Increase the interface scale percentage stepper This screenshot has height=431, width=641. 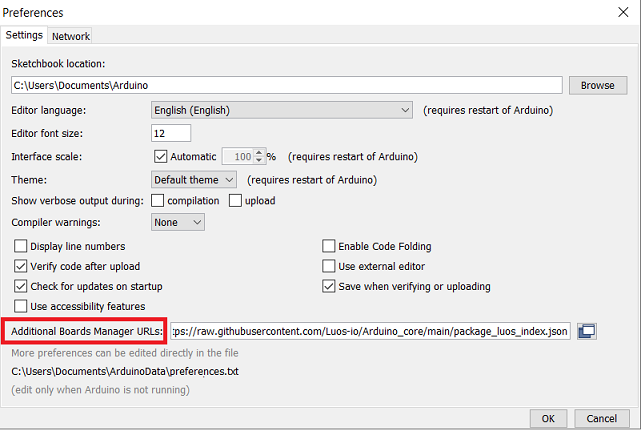click(259, 153)
